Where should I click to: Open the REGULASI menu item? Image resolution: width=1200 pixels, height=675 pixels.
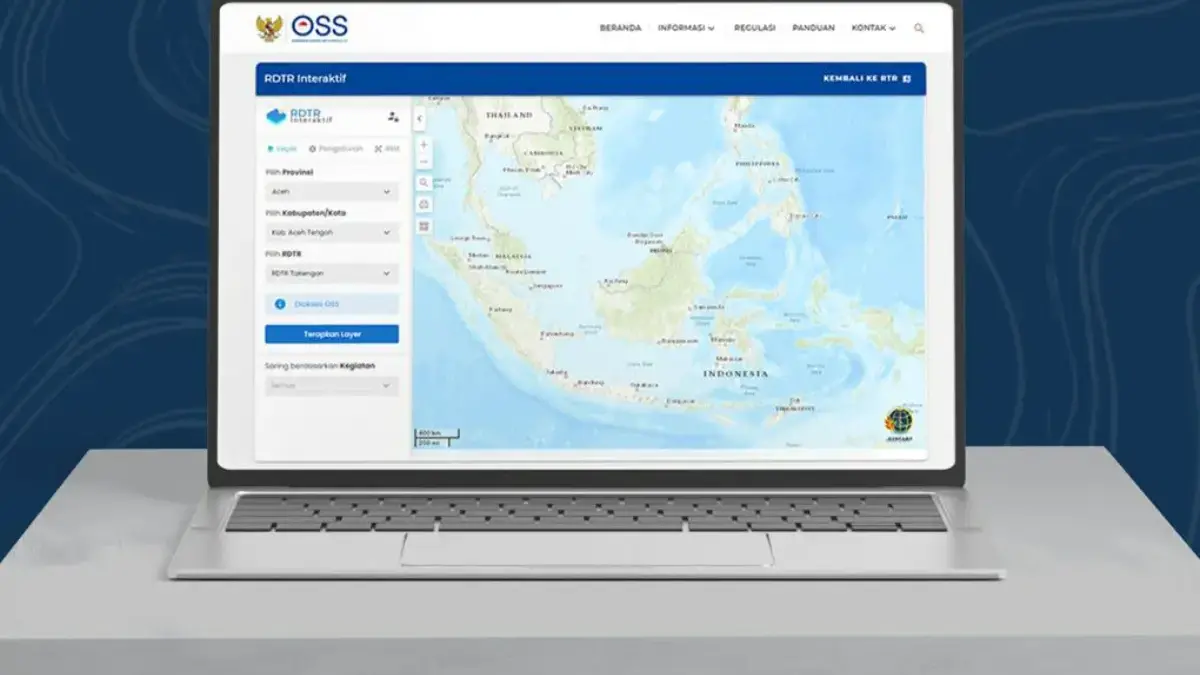[x=754, y=28]
